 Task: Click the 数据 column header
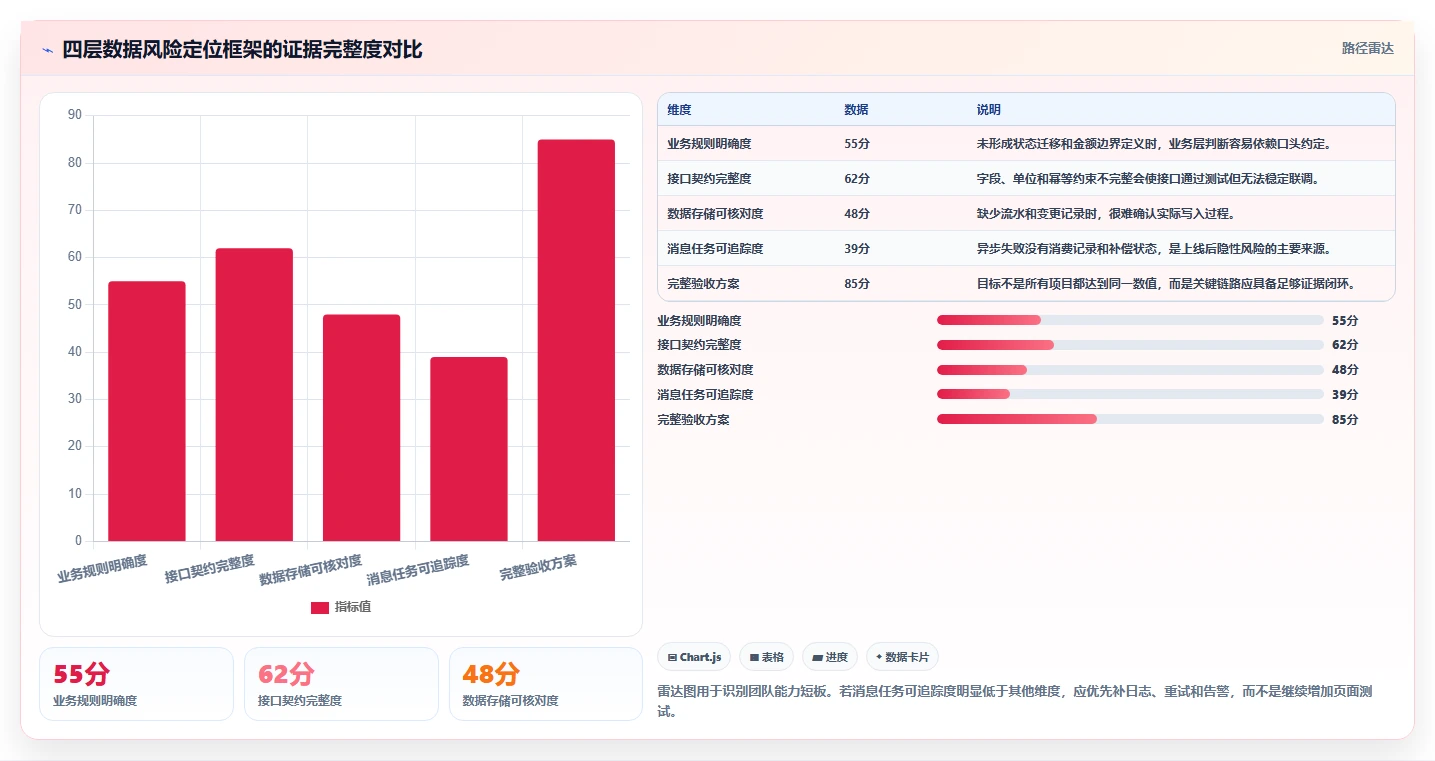[856, 110]
